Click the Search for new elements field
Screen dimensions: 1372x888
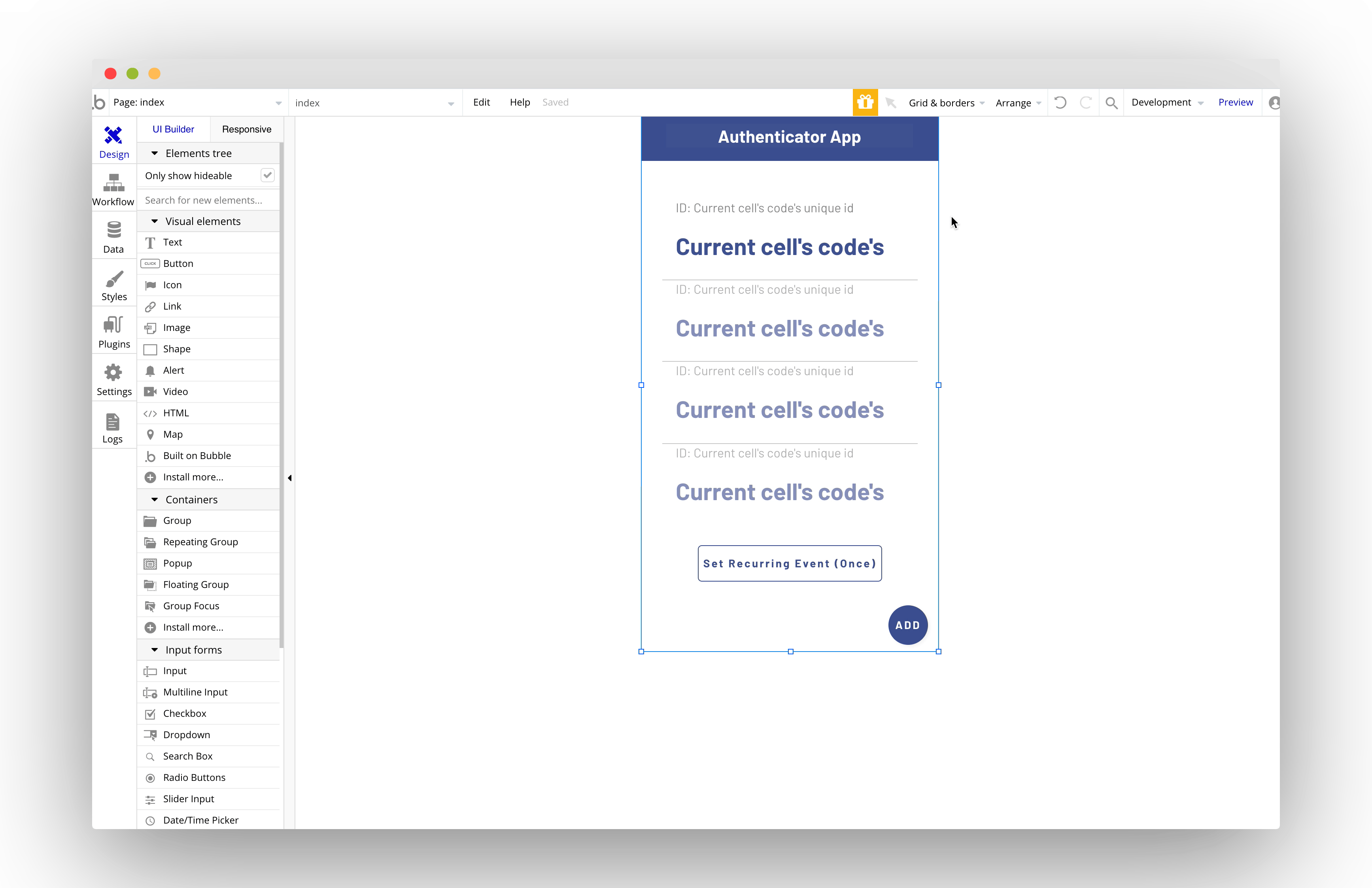[x=208, y=200]
